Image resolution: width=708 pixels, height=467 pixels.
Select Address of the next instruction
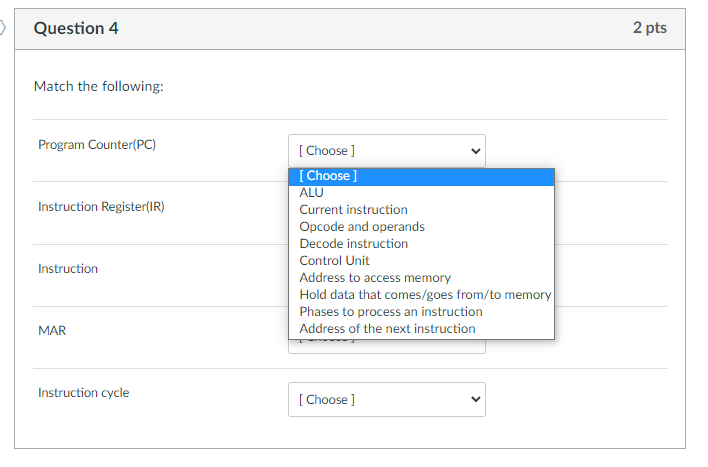[421, 329]
